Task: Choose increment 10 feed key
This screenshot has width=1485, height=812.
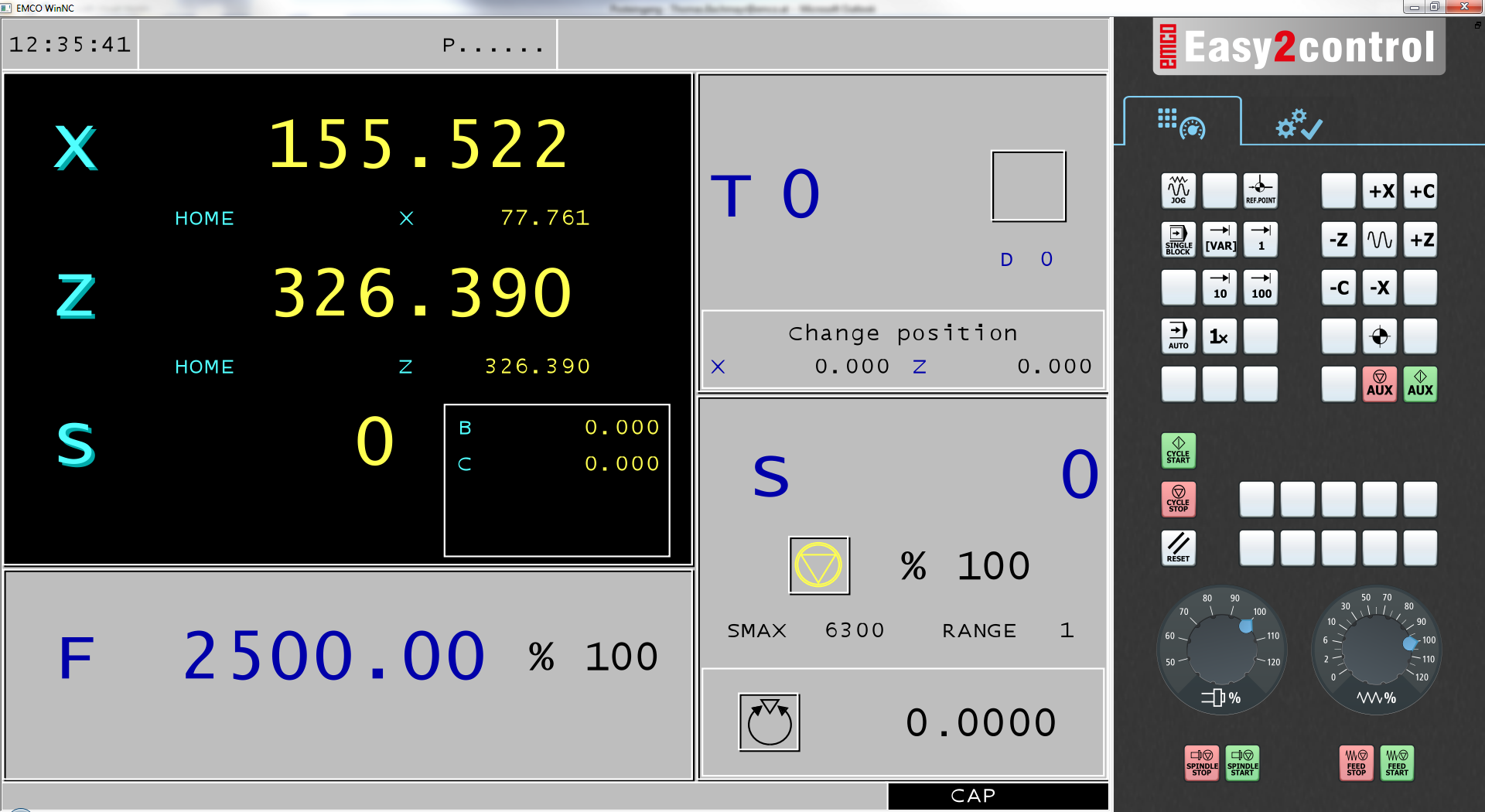Action: pyautogui.click(x=1220, y=287)
